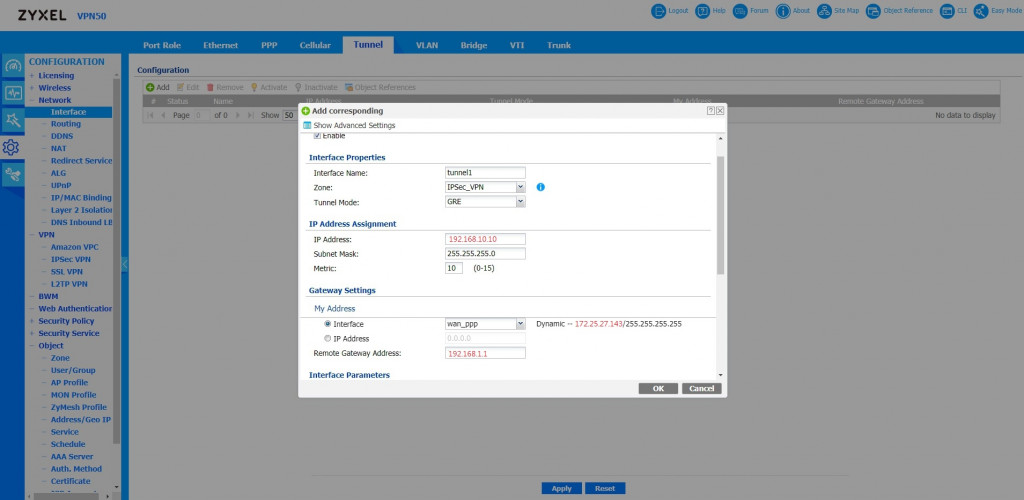The height and width of the screenshot is (500, 1024).
Task: Open the Help icon
Action: coord(702,11)
